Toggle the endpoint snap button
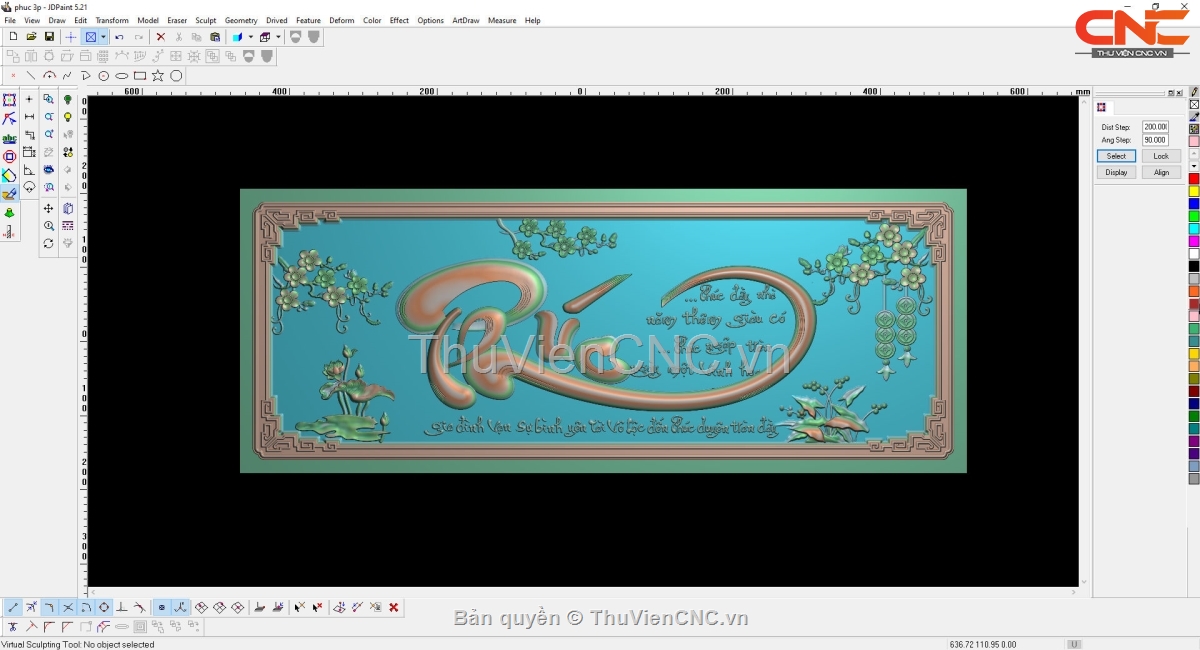Screen dimensions: 1200x650 pyautogui.click(x=13, y=607)
